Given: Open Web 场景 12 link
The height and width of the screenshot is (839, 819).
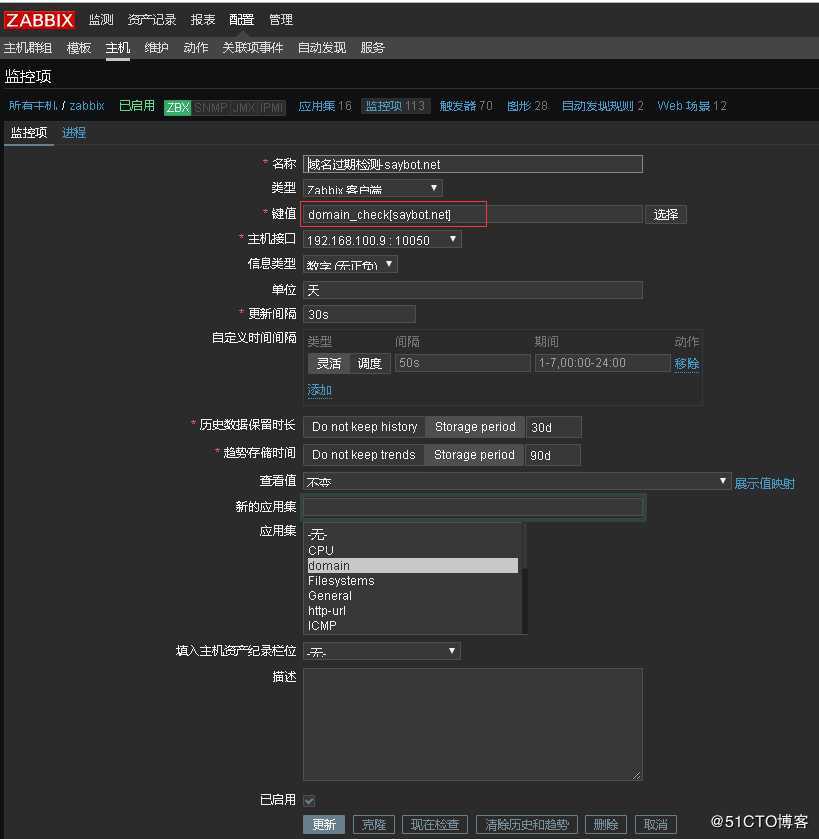Looking at the screenshot, I should coord(692,106).
